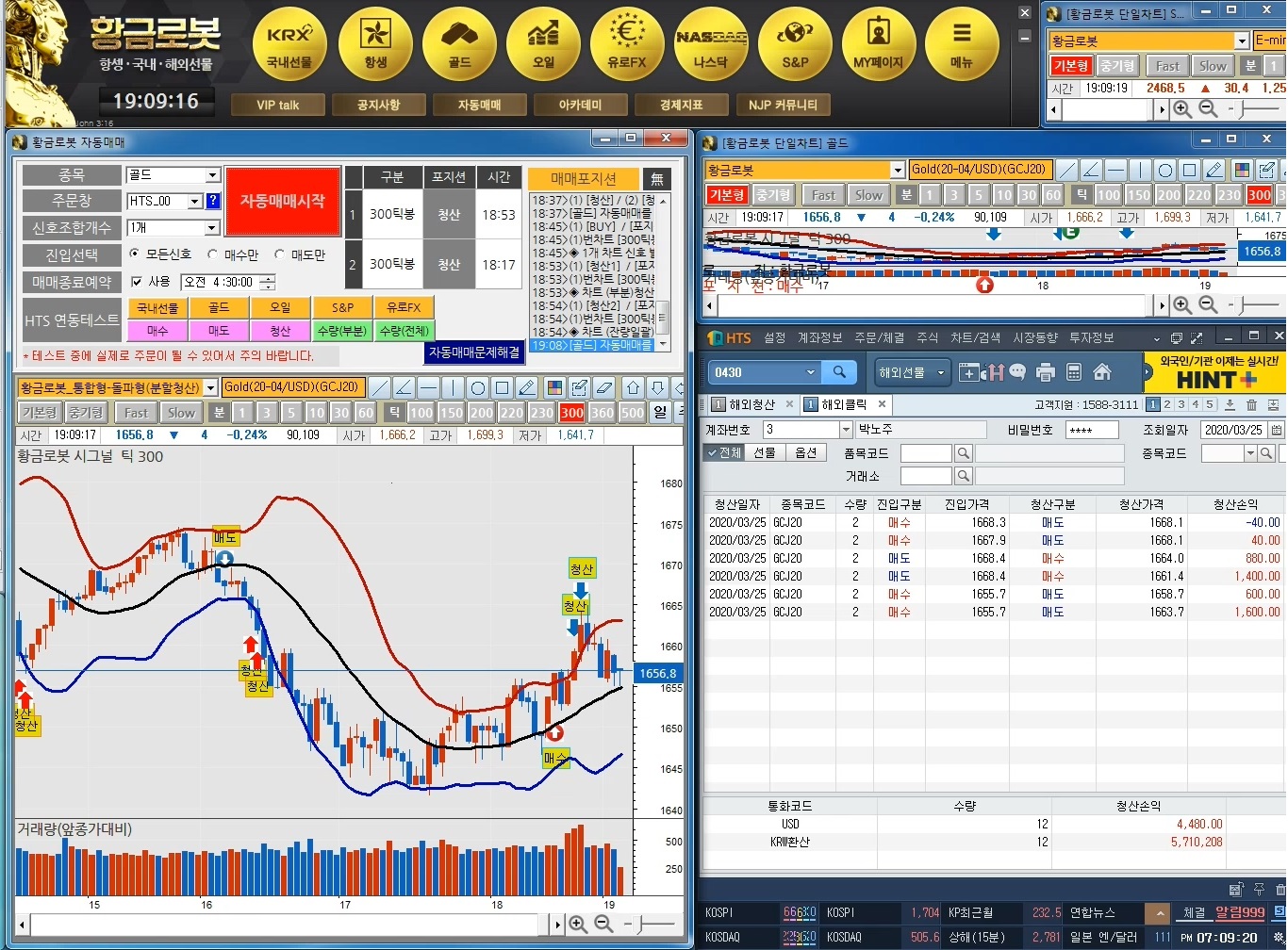1288x950 pixels.
Task: Open the 주문창 HTS_00 dropdown
Action: point(195,201)
